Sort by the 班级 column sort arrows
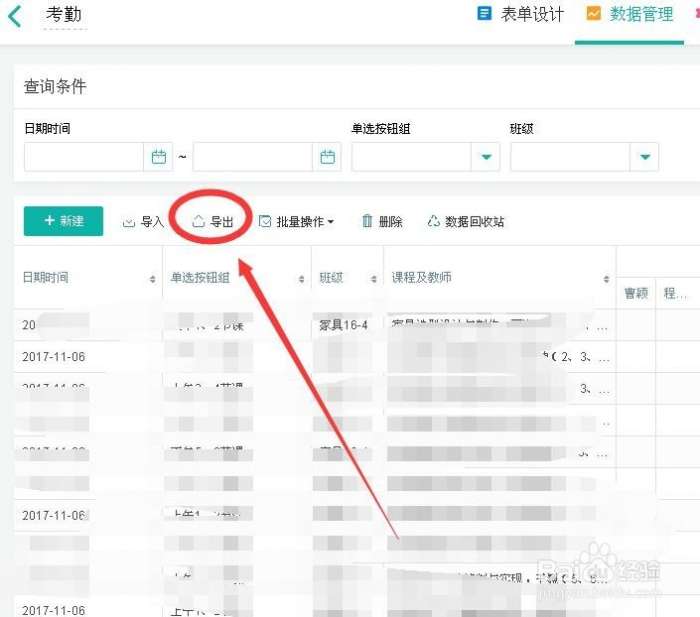Screen dimensions: 700x617 tap(374, 279)
